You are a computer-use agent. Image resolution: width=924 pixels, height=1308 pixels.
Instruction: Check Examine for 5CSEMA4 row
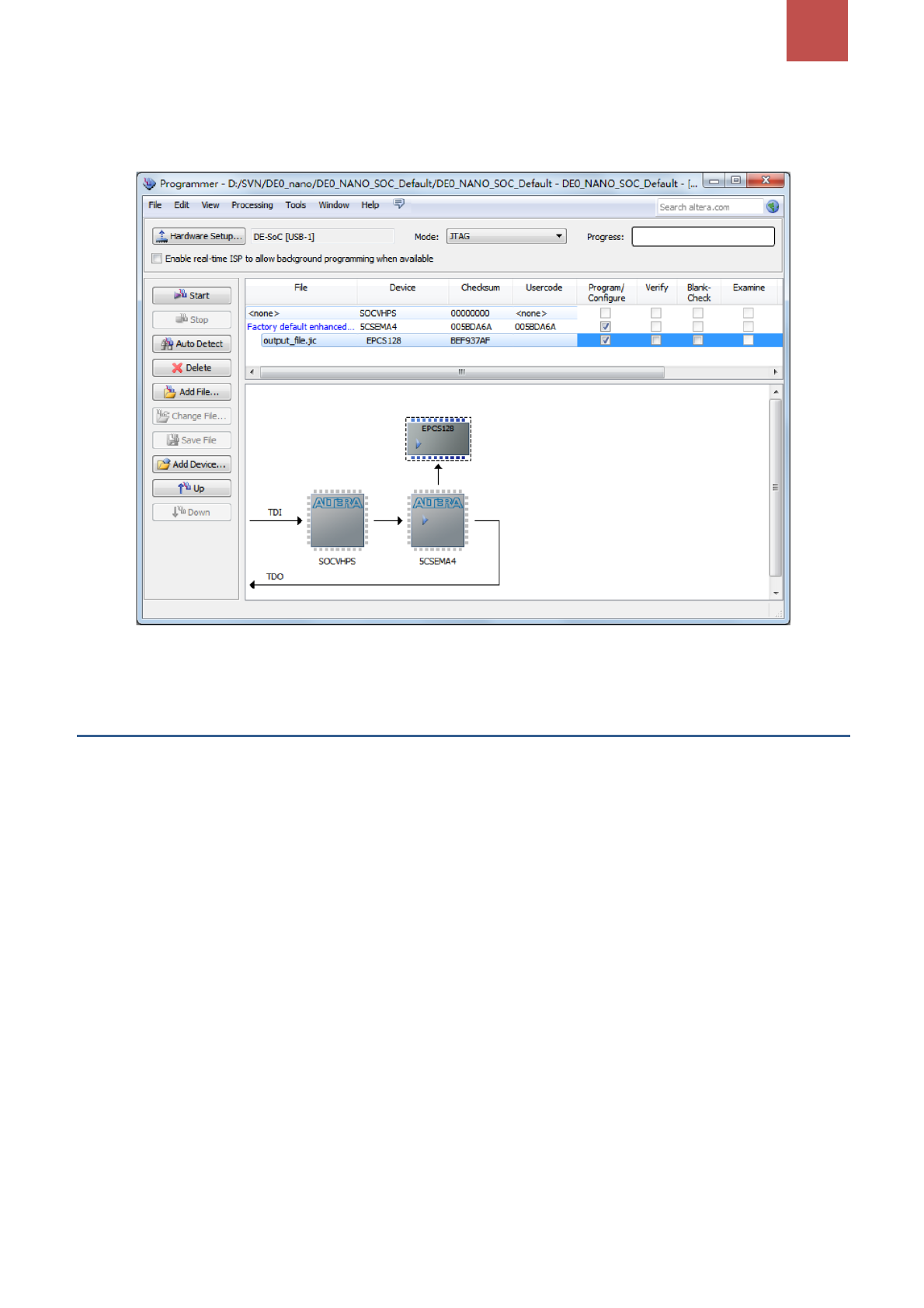coord(749,327)
